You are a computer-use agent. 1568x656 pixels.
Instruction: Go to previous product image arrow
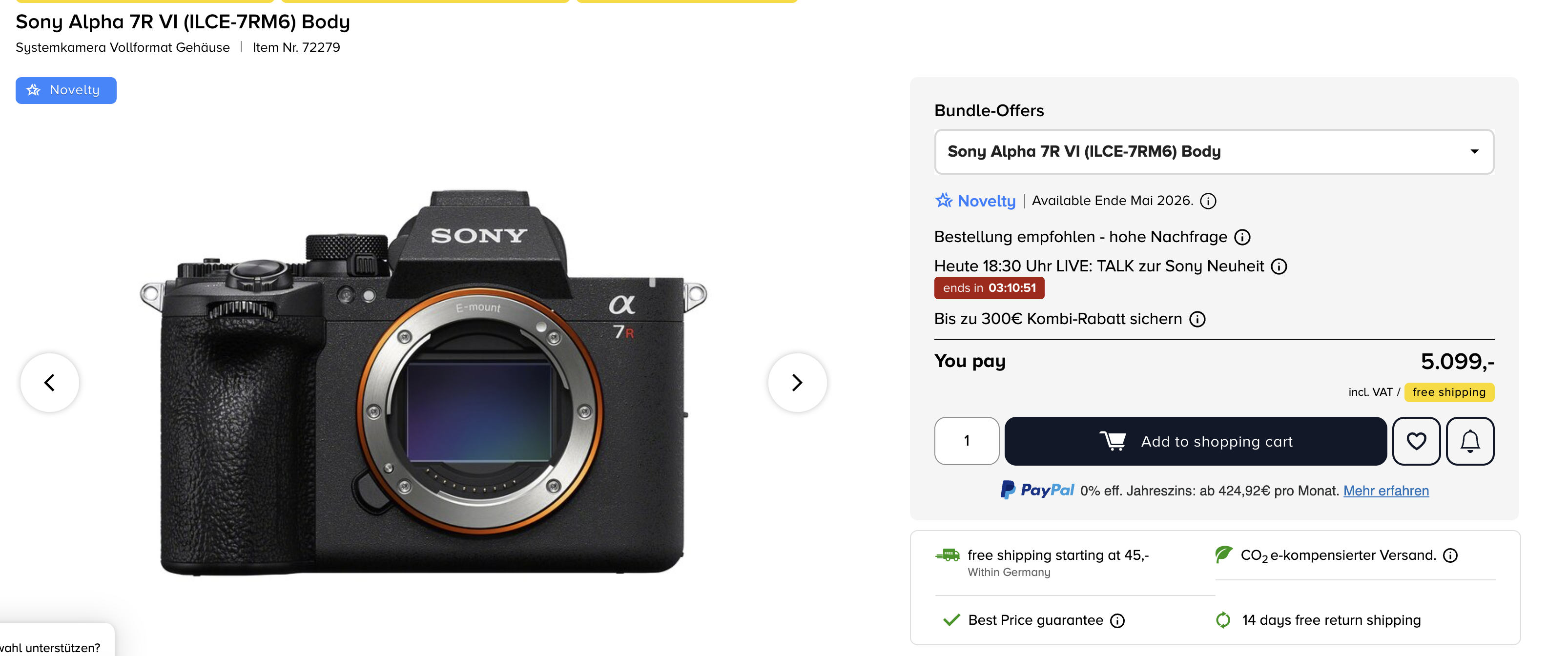[50, 382]
